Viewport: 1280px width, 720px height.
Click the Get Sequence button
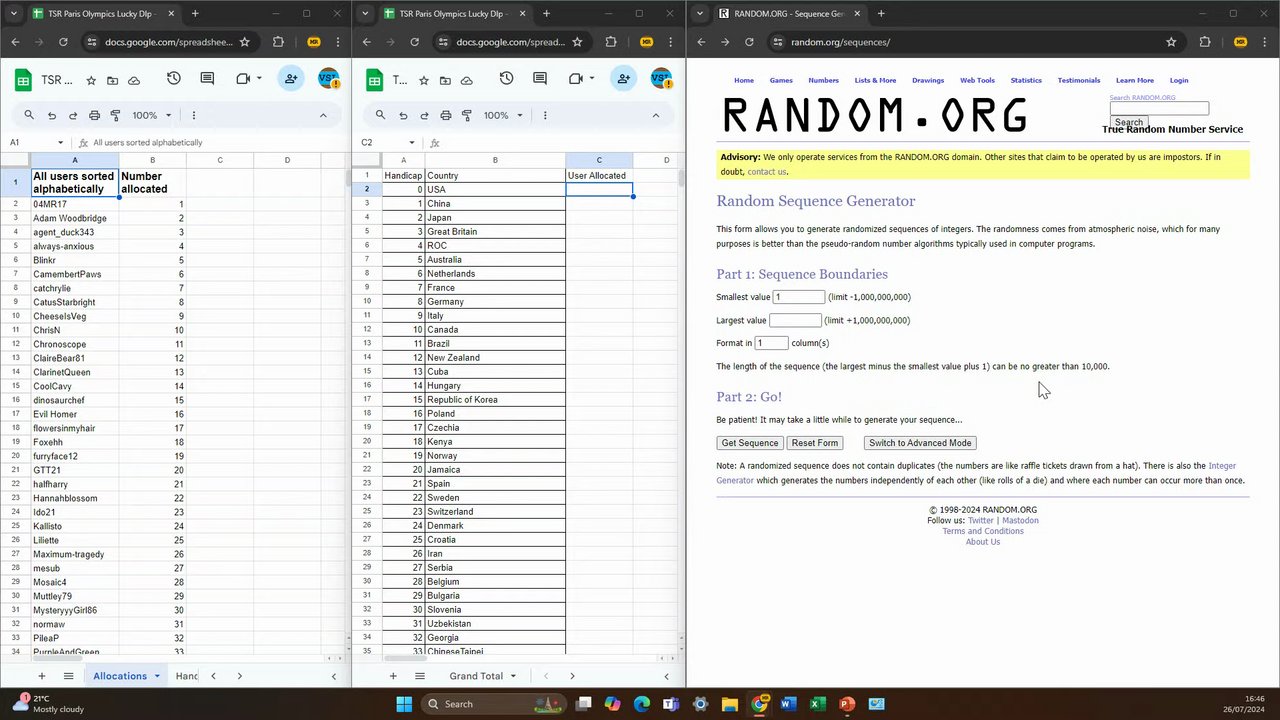[x=750, y=443]
